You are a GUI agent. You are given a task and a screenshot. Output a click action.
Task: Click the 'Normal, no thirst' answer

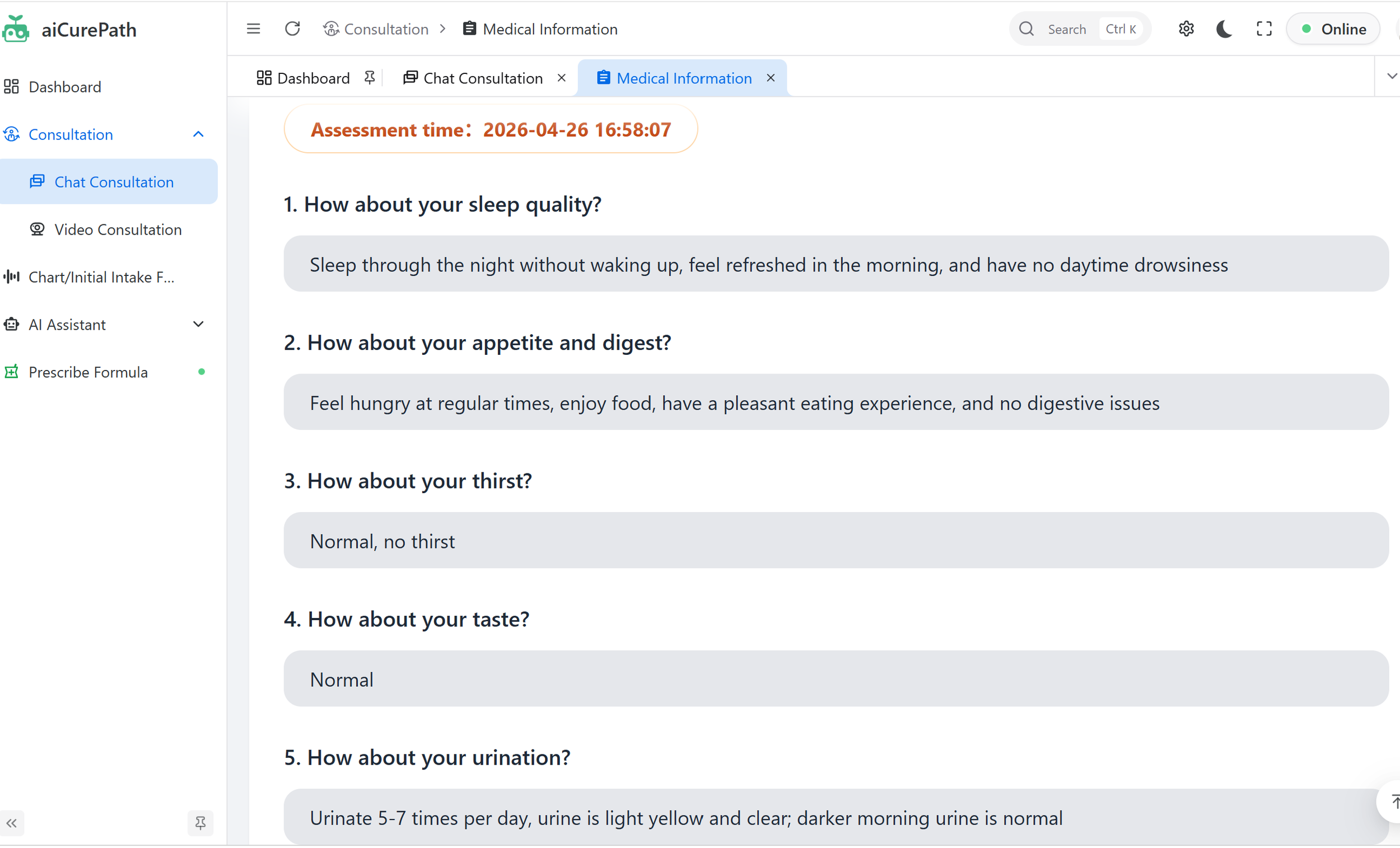click(837, 541)
